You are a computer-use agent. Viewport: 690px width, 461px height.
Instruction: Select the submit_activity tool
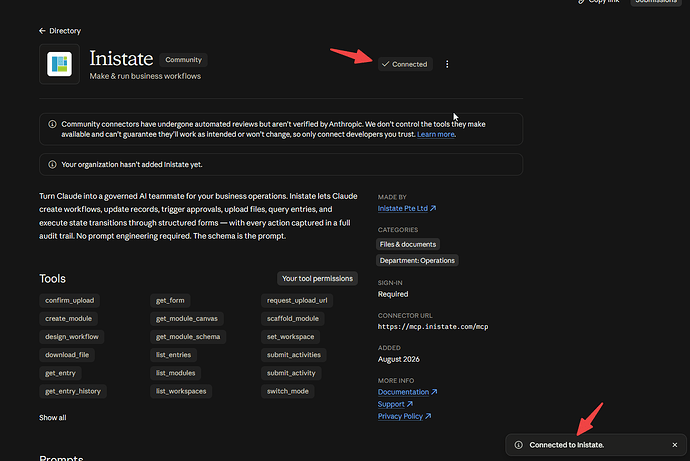tap(291, 373)
